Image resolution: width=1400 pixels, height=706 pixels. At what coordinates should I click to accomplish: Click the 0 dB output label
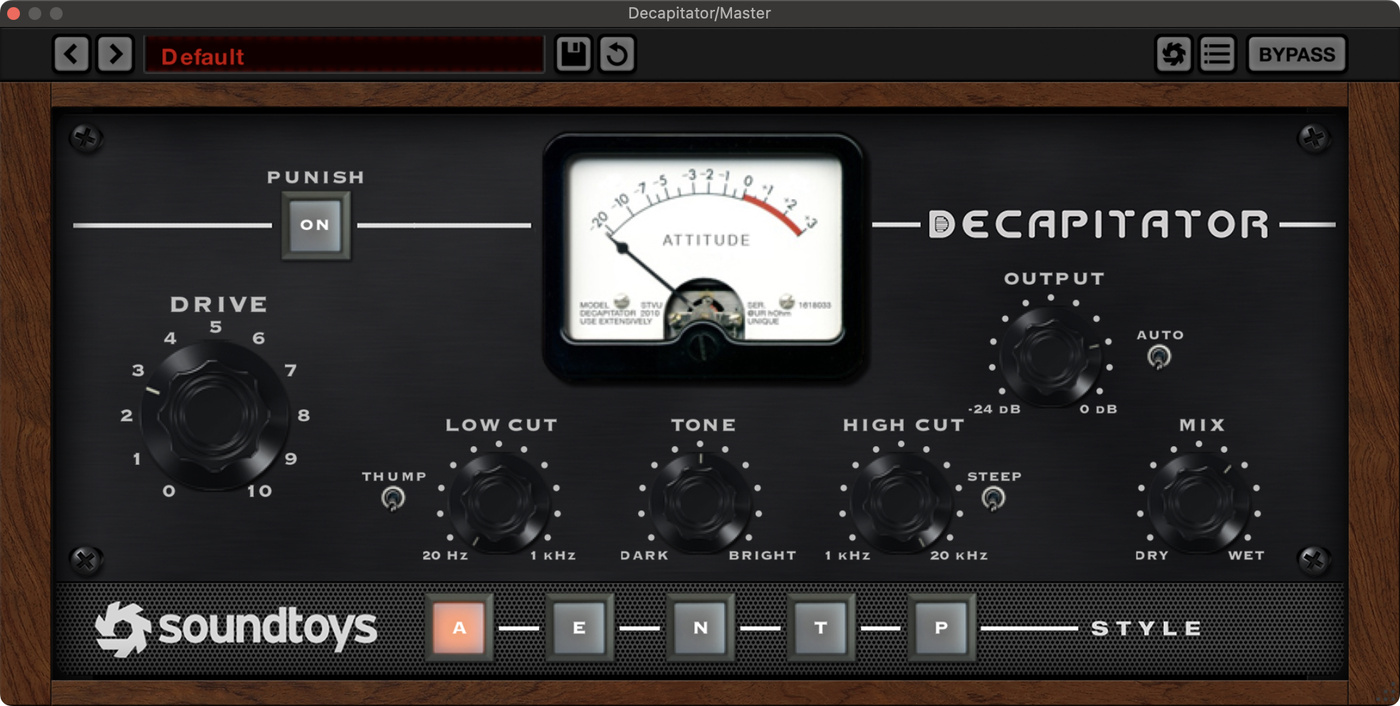pyautogui.click(x=1098, y=409)
